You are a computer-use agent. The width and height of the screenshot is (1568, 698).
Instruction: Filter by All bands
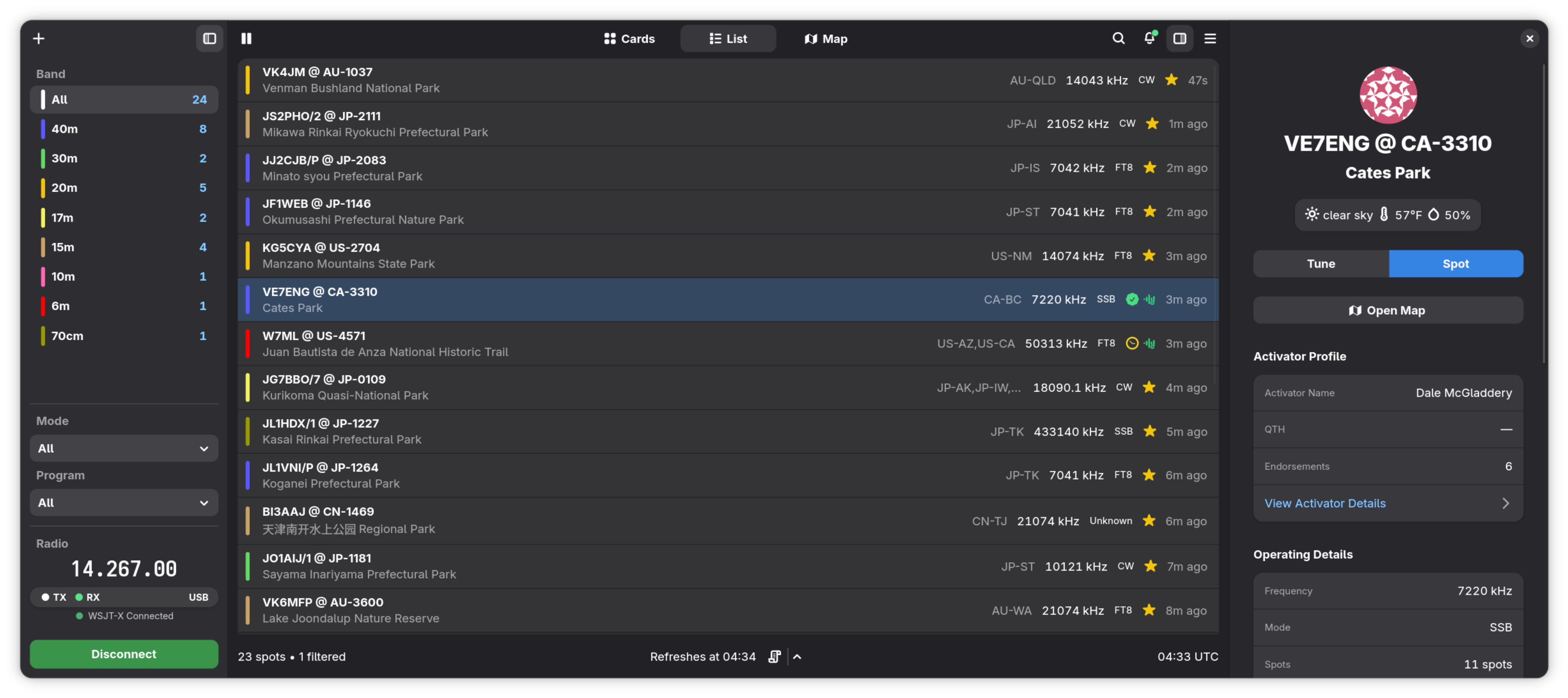123,99
